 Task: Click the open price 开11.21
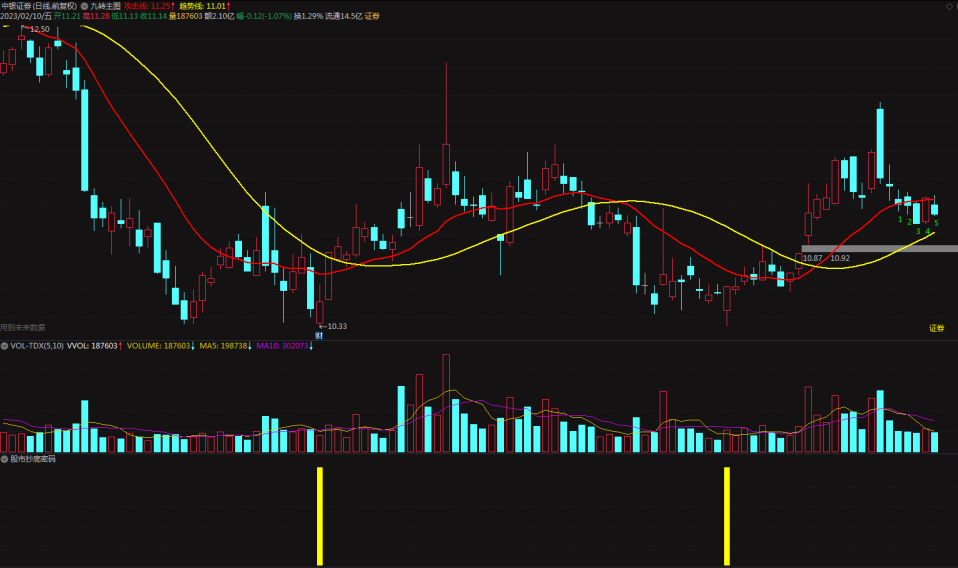pos(67,16)
